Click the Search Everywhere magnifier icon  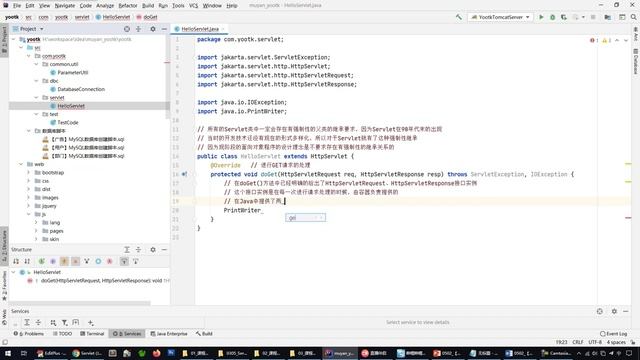tap(633, 17)
